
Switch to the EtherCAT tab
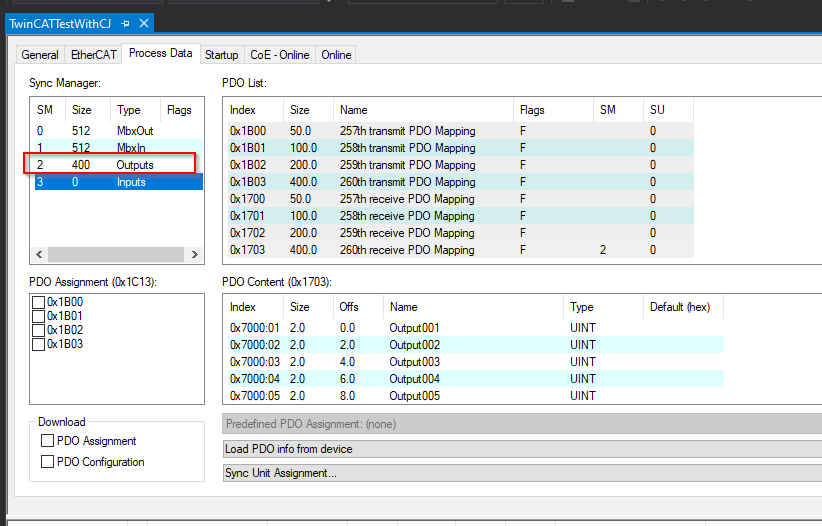pyautogui.click(x=93, y=55)
